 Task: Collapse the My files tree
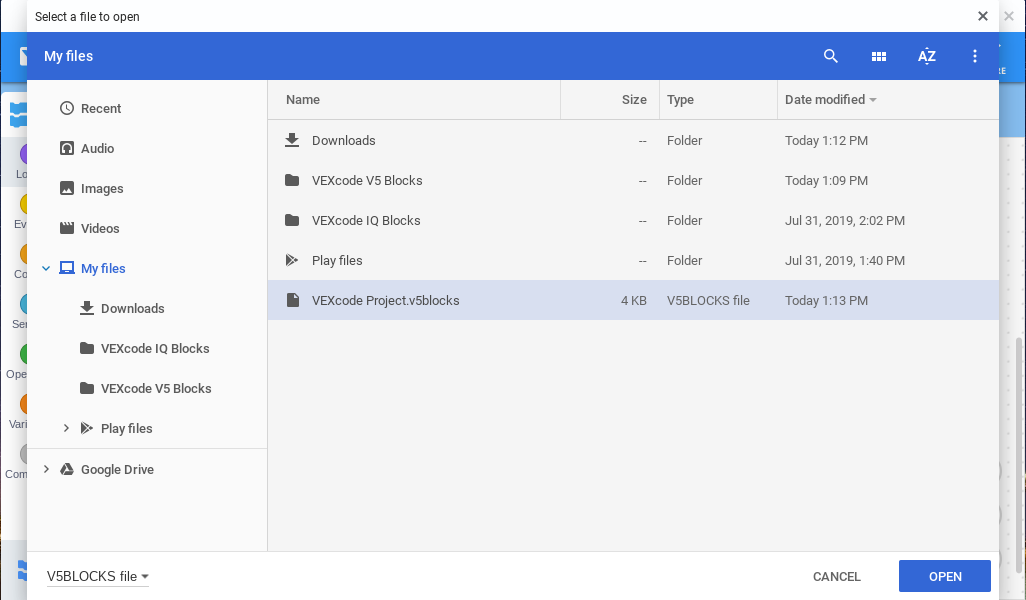tap(46, 268)
